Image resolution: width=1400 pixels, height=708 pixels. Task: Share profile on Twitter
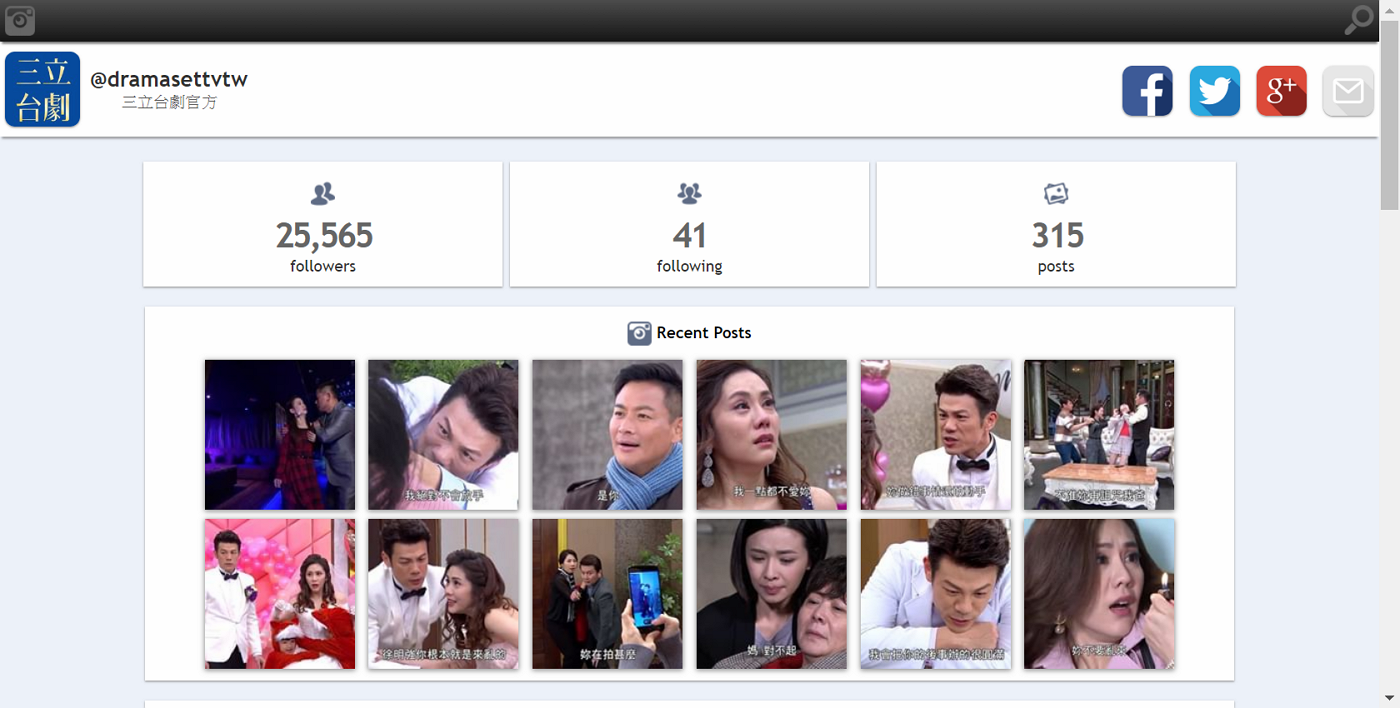[1214, 91]
